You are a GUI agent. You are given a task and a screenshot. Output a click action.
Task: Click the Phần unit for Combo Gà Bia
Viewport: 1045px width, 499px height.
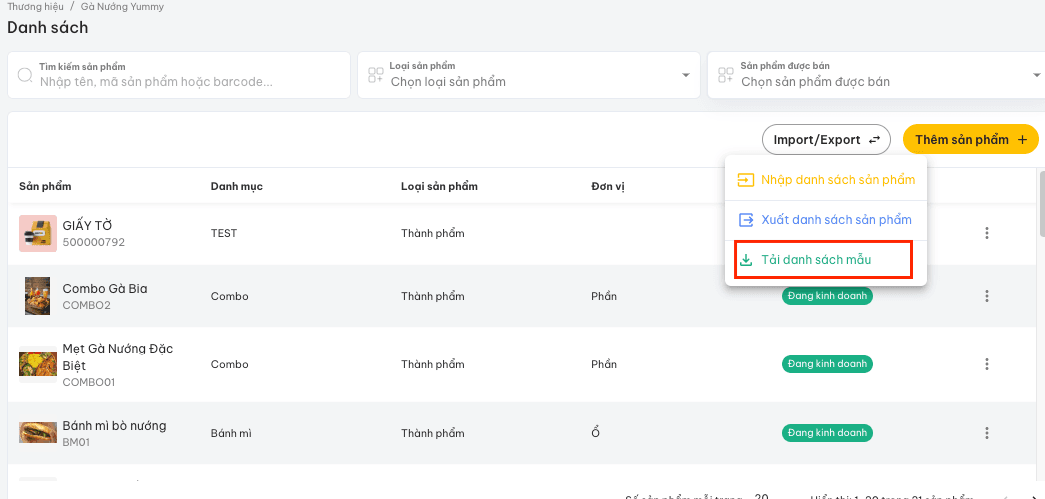coord(604,296)
